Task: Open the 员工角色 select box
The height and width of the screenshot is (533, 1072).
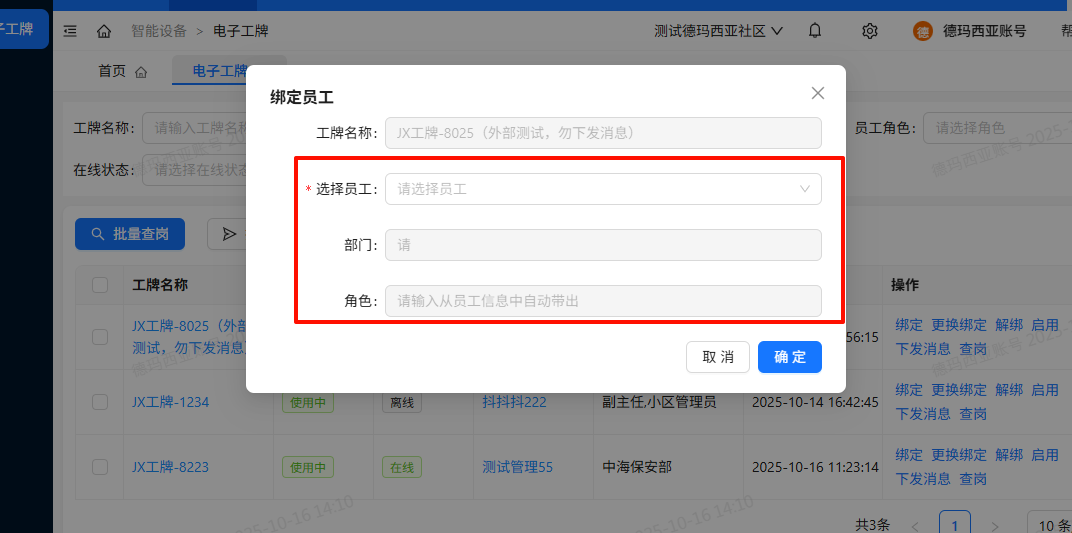Action: (x=997, y=128)
